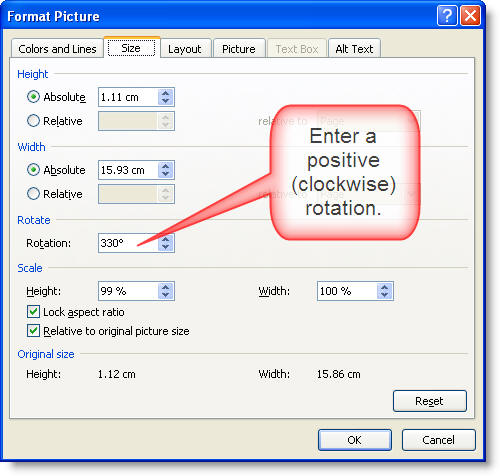Click the Reset button
This screenshot has width=500, height=476.
point(430,401)
